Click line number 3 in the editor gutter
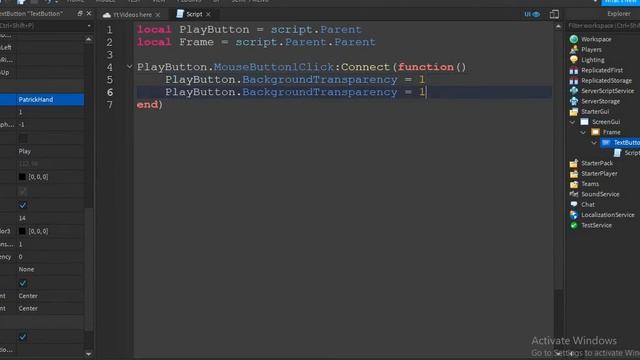Image resolution: width=640 pixels, height=360 pixels. click(x=109, y=55)
